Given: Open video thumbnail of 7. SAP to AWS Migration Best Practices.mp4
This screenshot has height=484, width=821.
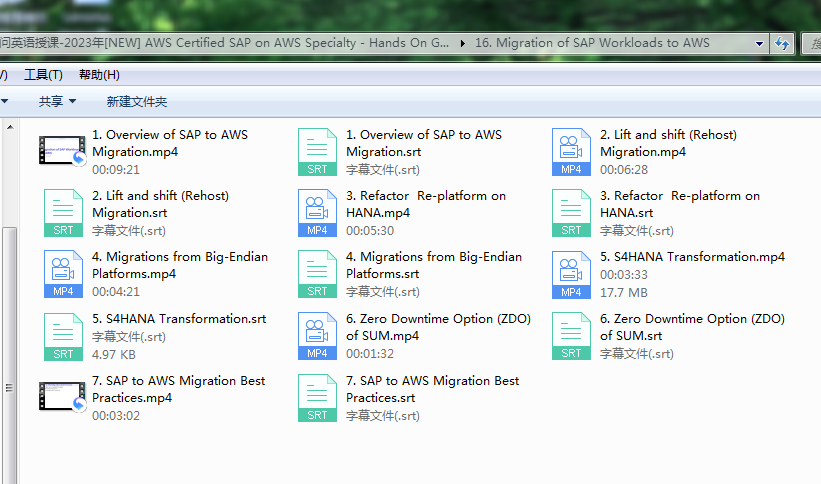Looking at the screenshot, I should 62,397.
